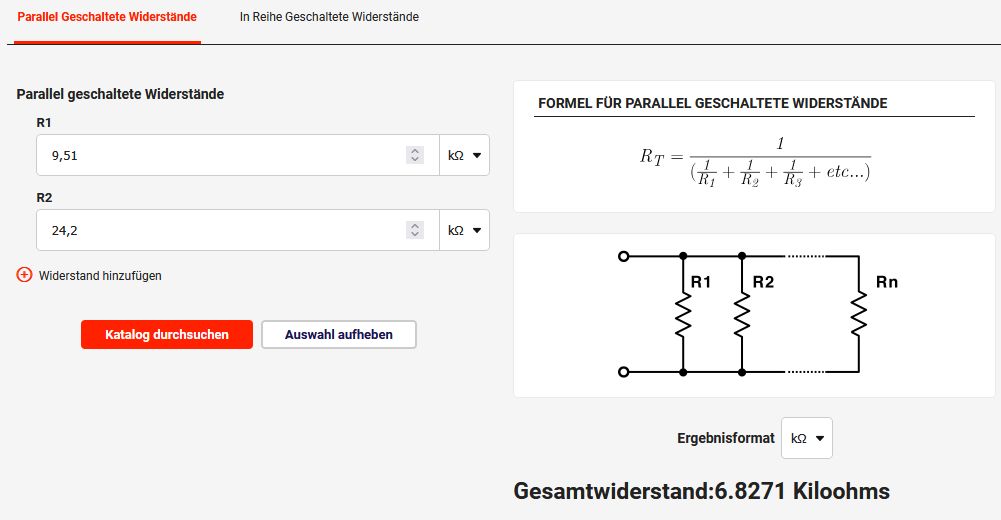
Task: Switch to Parallel Geschaltete Widerstände tab
Action: pos(107,18)
